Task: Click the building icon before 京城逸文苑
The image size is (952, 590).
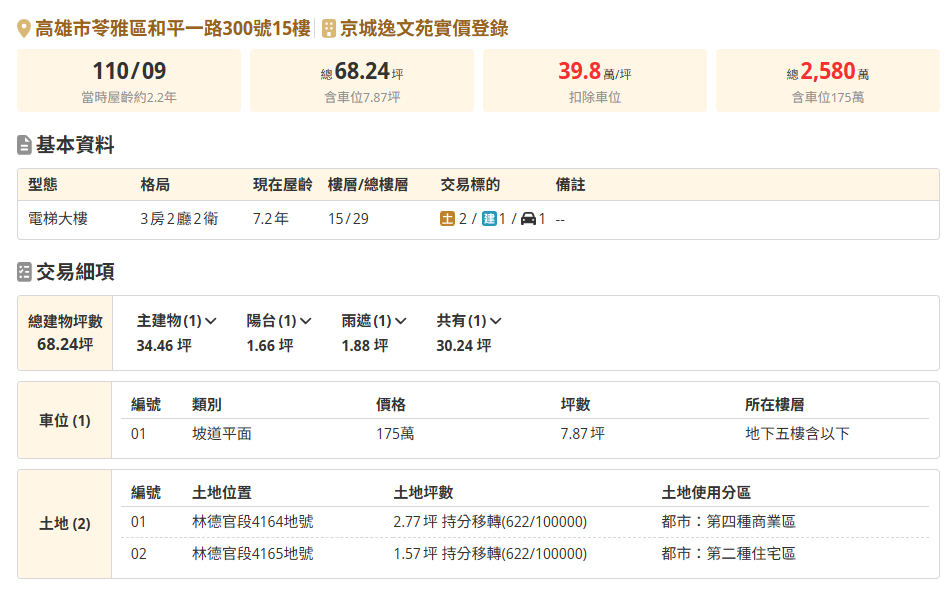Action: [328, 29]
